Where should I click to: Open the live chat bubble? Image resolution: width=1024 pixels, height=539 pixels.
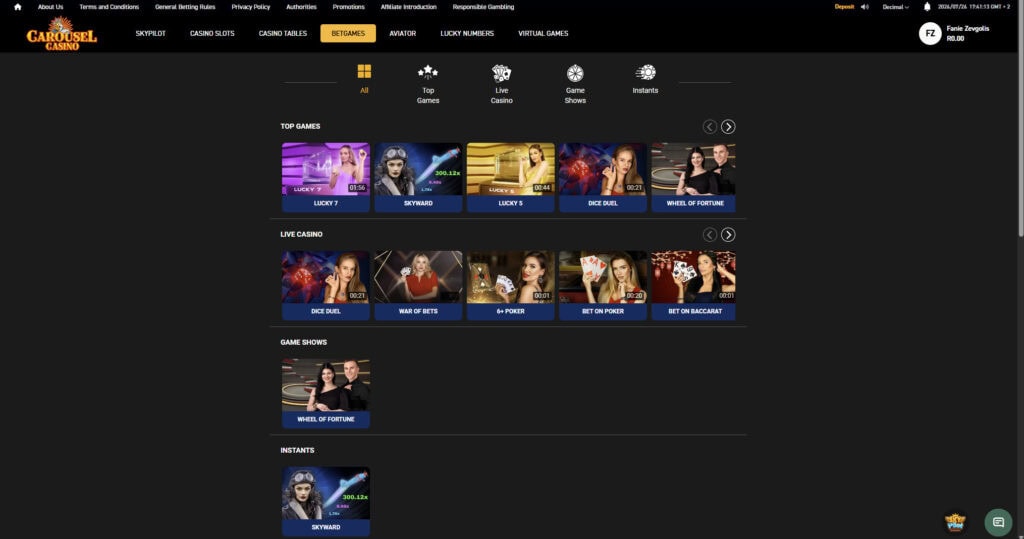coord(998,522)
